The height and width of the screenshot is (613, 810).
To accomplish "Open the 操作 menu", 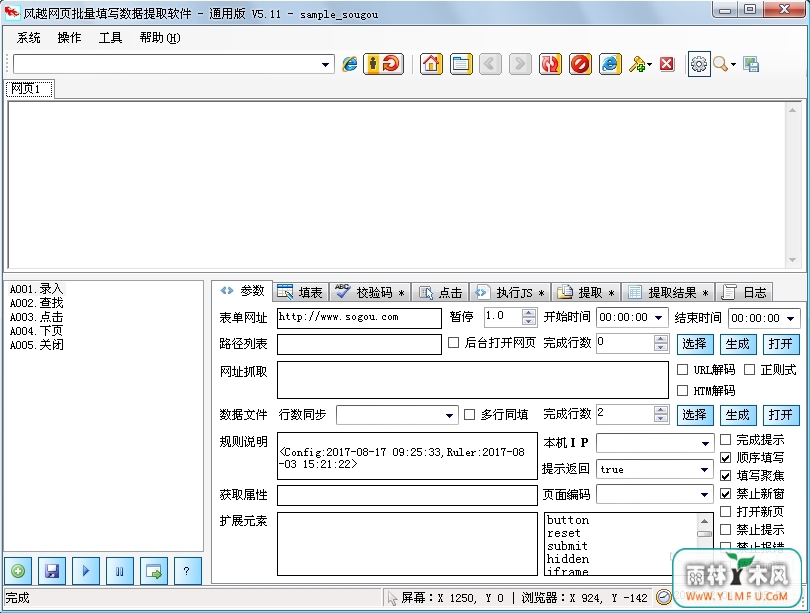I will click(69, 38).
